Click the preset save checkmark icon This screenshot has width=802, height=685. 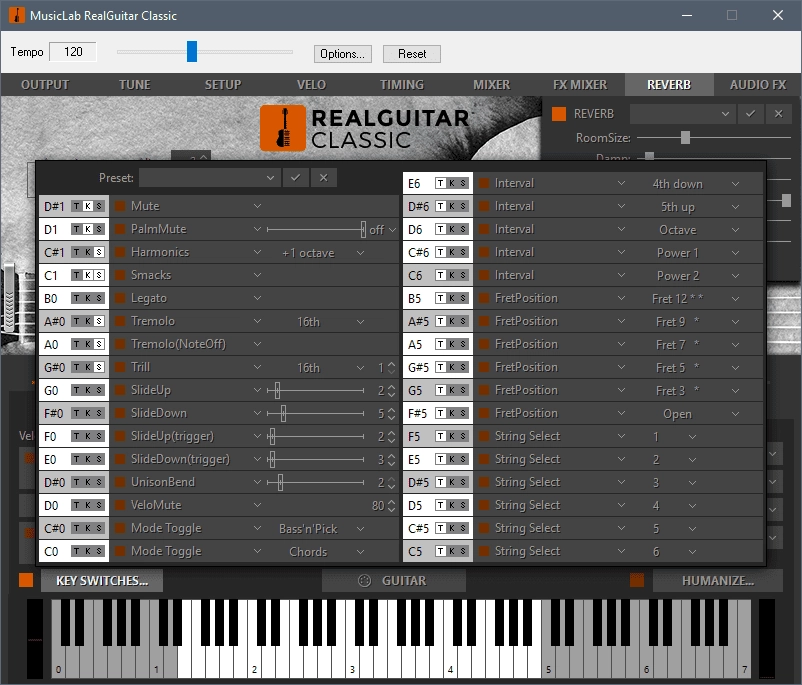pos(296,178)
